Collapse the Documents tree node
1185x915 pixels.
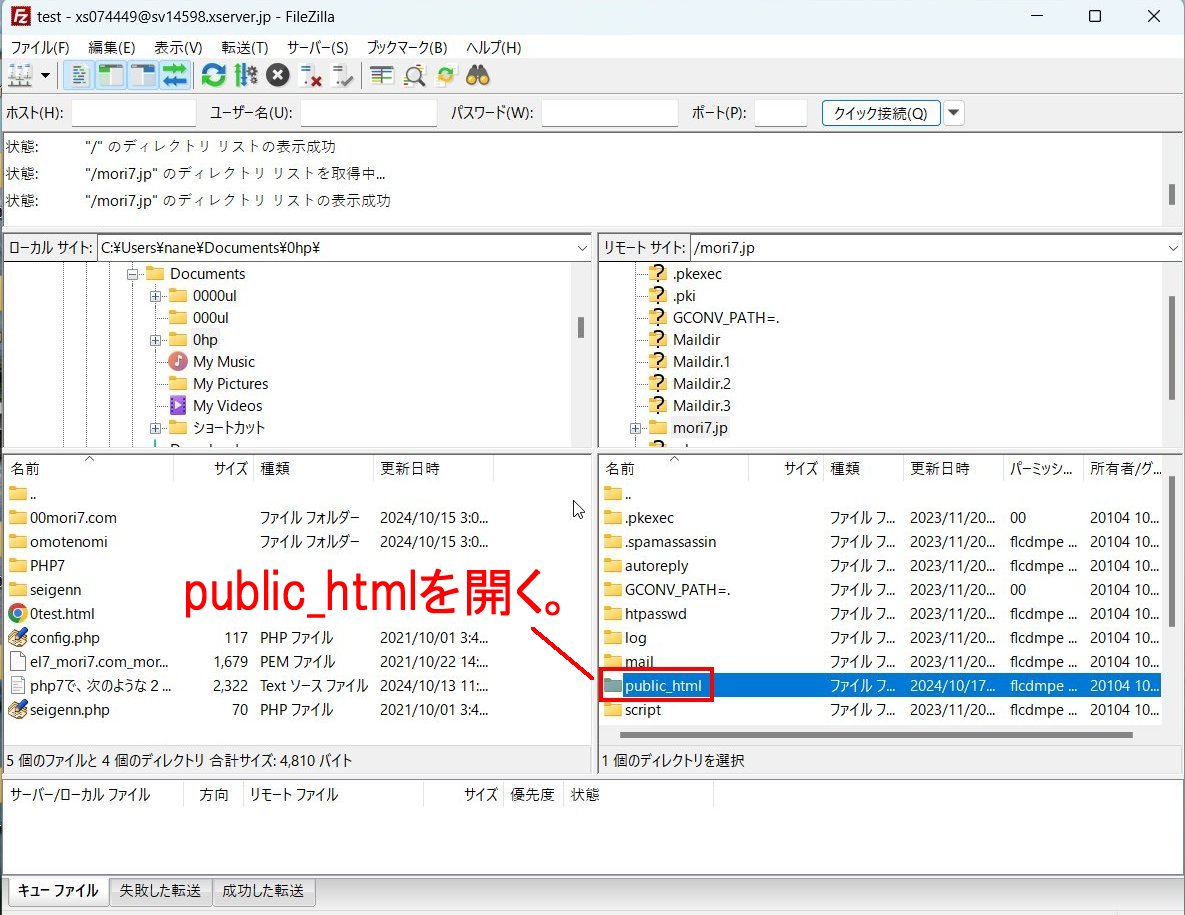132,274
